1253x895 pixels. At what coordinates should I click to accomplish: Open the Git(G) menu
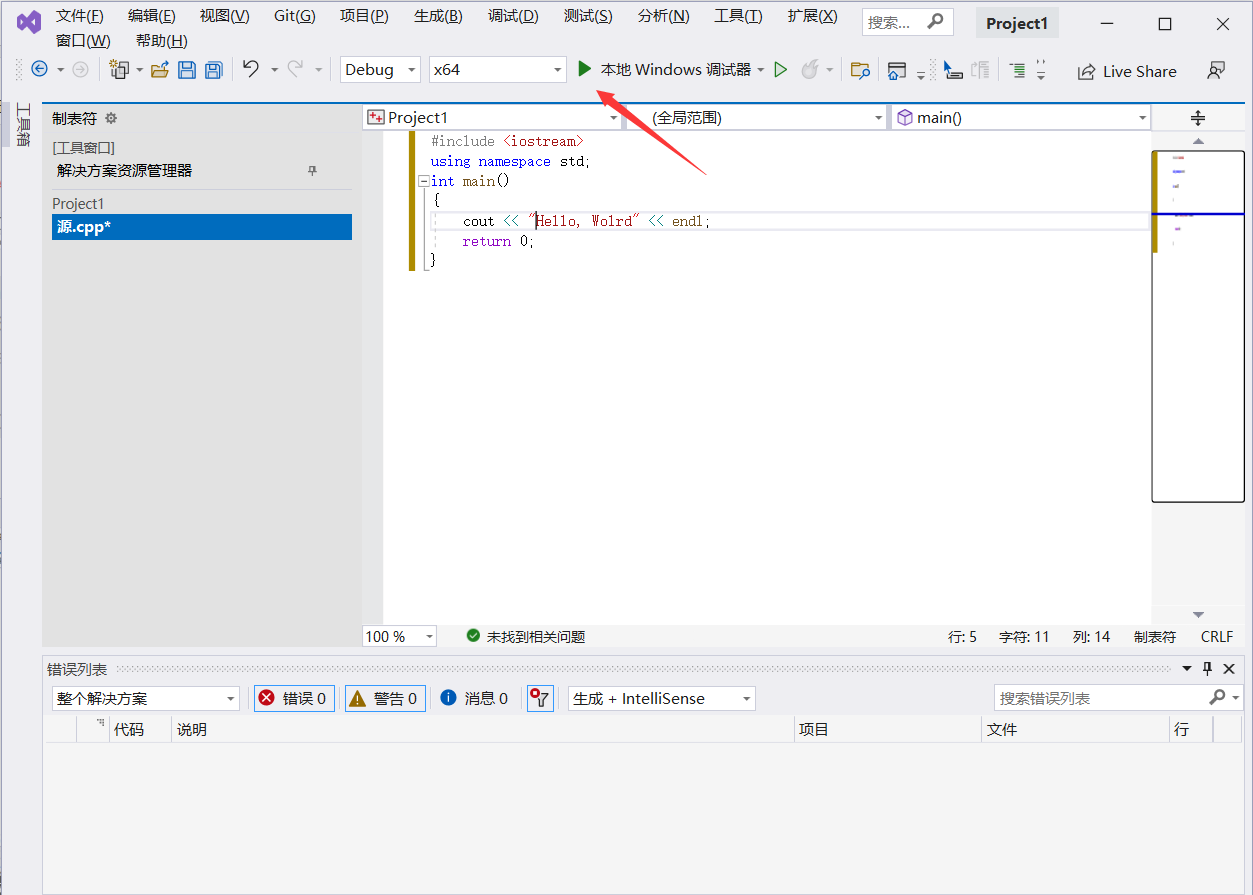pyautogui.click(x=294, y=16)
